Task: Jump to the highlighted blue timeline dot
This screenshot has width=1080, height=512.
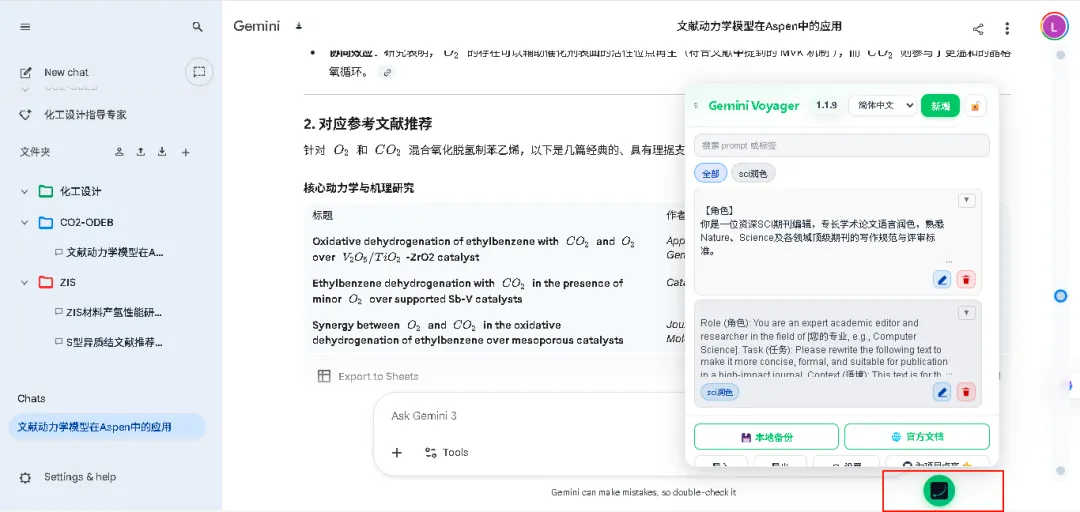Action: pyautogui.click(x=1061, y=296)
